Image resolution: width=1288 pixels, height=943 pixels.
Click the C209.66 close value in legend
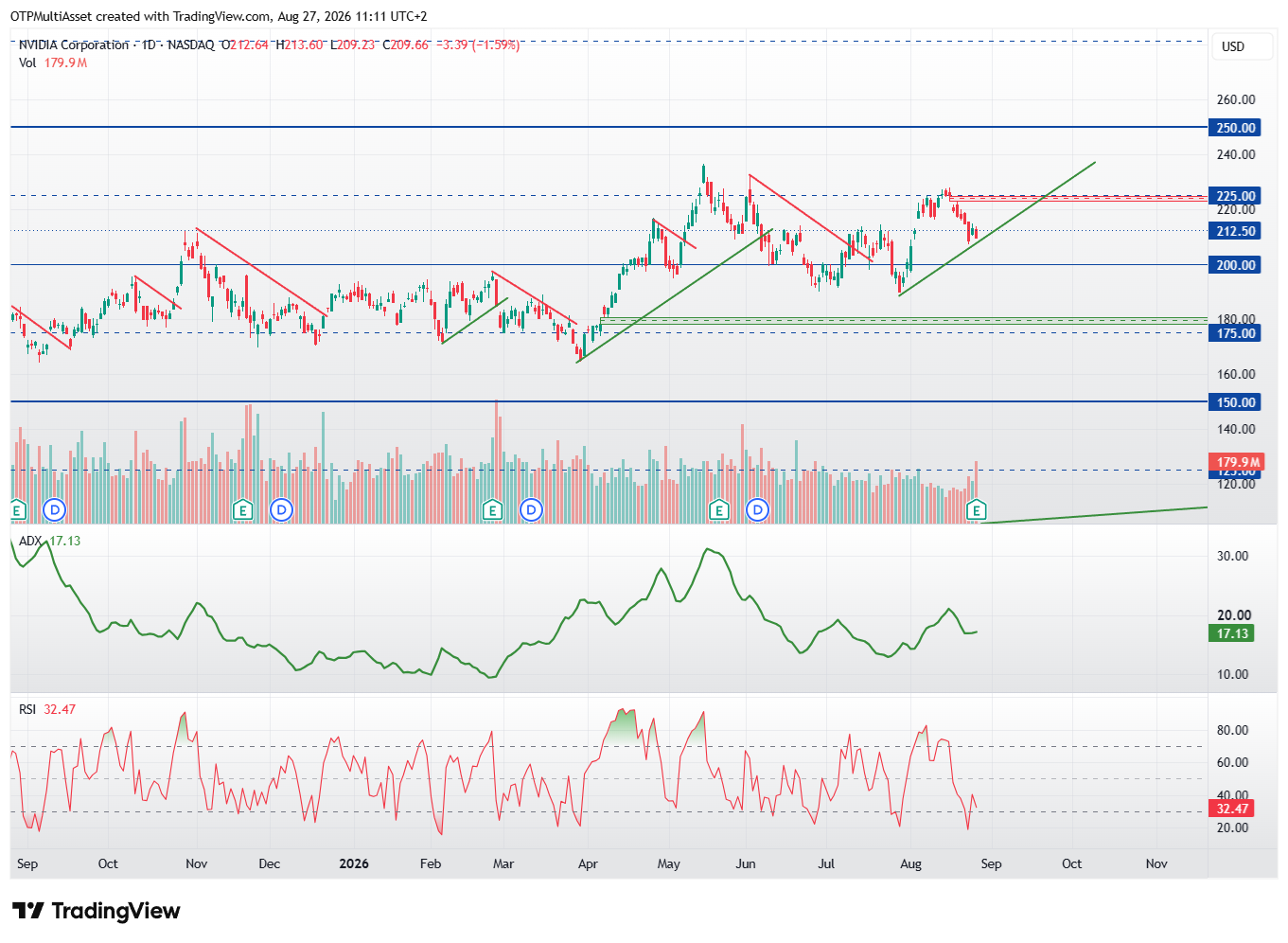405,44
